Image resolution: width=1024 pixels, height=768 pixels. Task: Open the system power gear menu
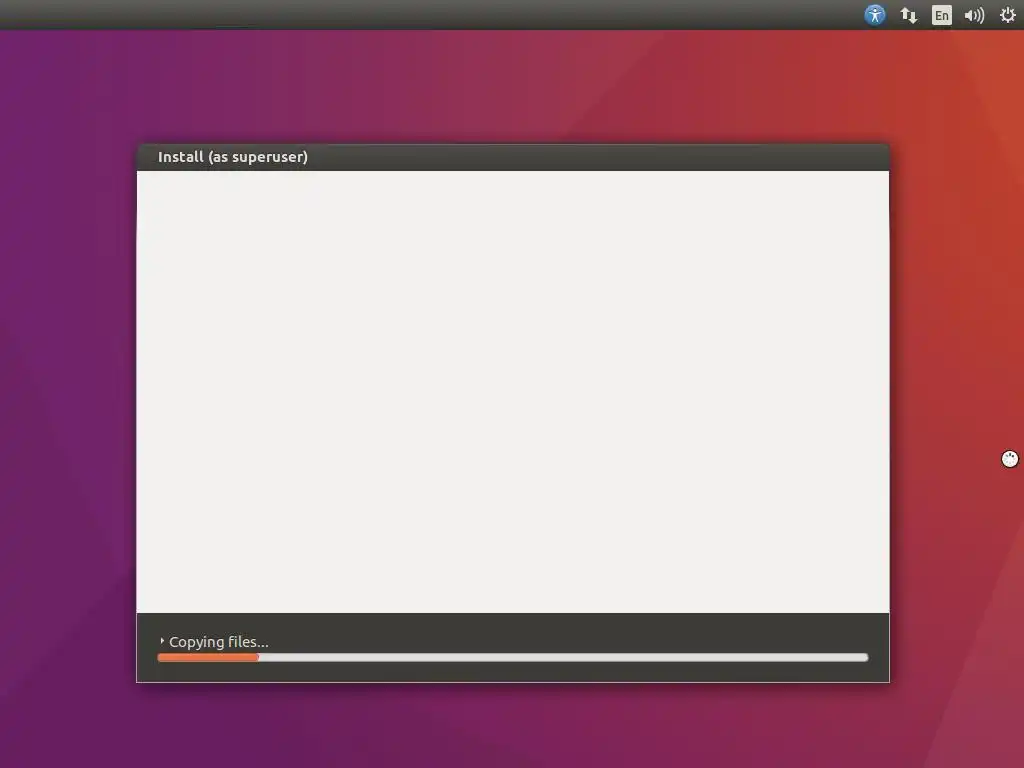click(x=1008, y=15)
